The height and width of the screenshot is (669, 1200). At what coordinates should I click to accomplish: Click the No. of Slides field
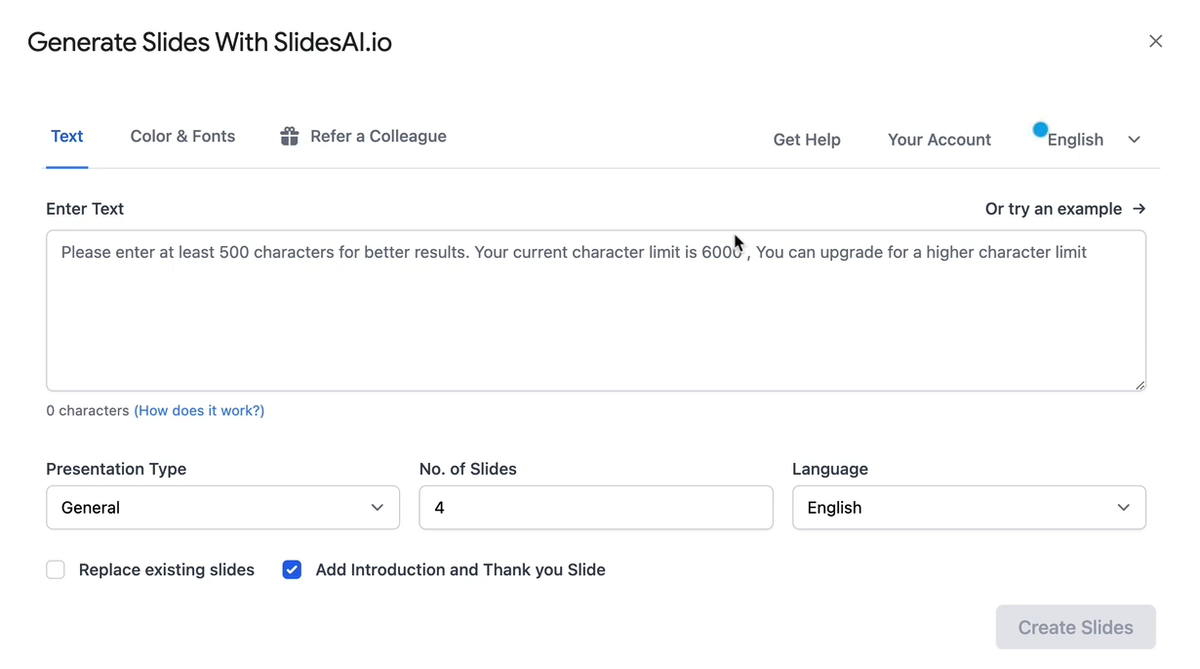595,508
